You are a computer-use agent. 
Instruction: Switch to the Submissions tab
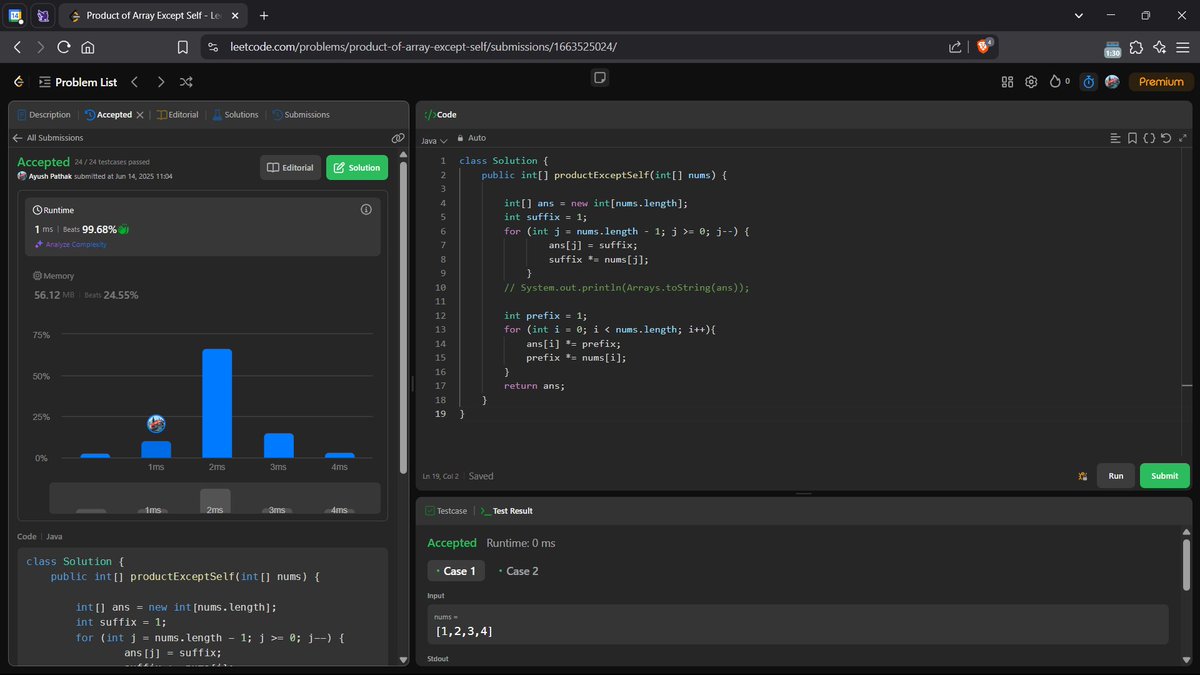[x=301, y=115]
